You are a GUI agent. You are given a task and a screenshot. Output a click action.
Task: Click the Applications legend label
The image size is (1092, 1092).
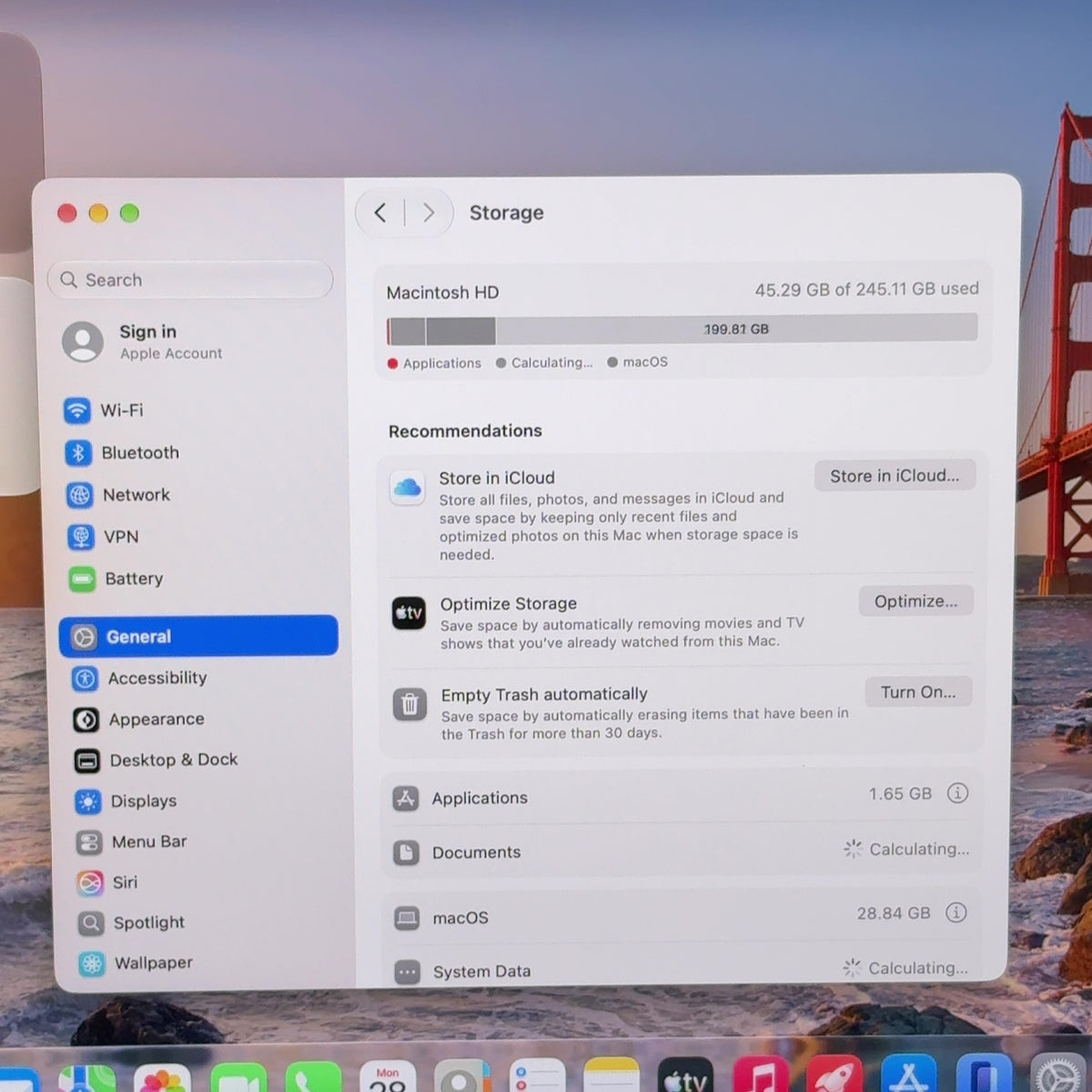pos(441,363)
